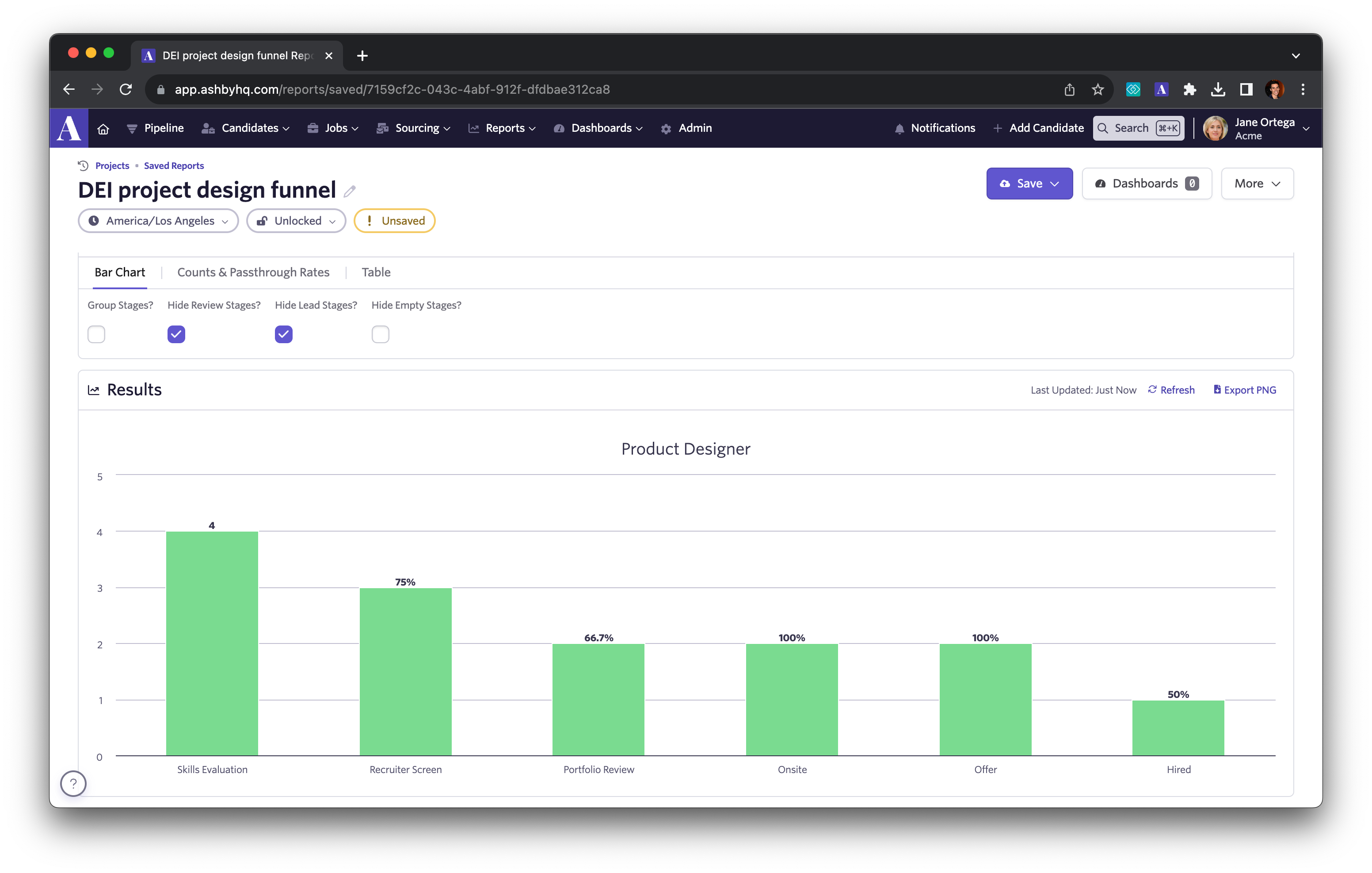Screen dimensions: 1372x873
Task: Click the history icon beside Projects breadcrumb
Action: click(83, 165)
